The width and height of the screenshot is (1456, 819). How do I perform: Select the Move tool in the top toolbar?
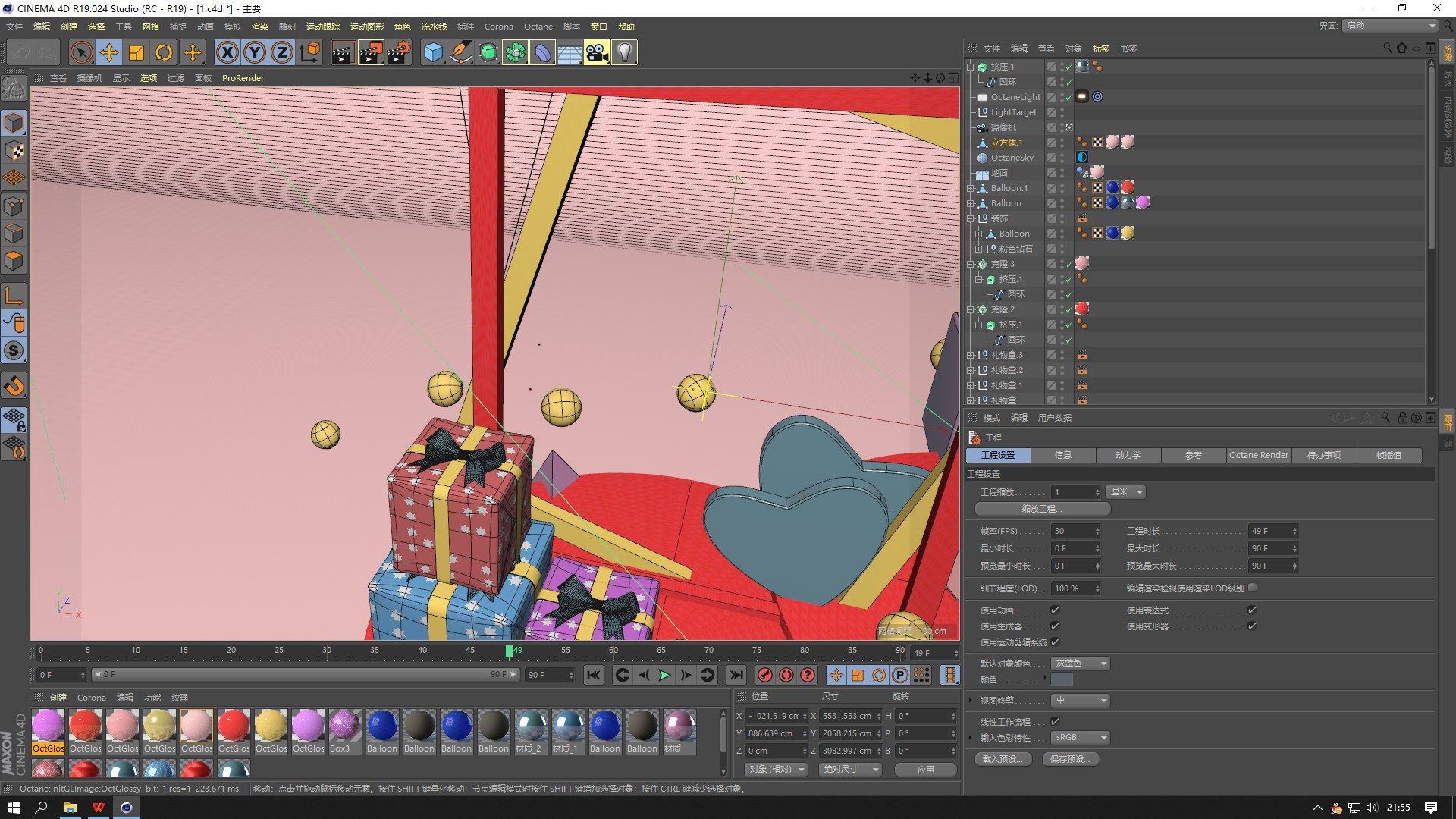(x=109, y=52)
